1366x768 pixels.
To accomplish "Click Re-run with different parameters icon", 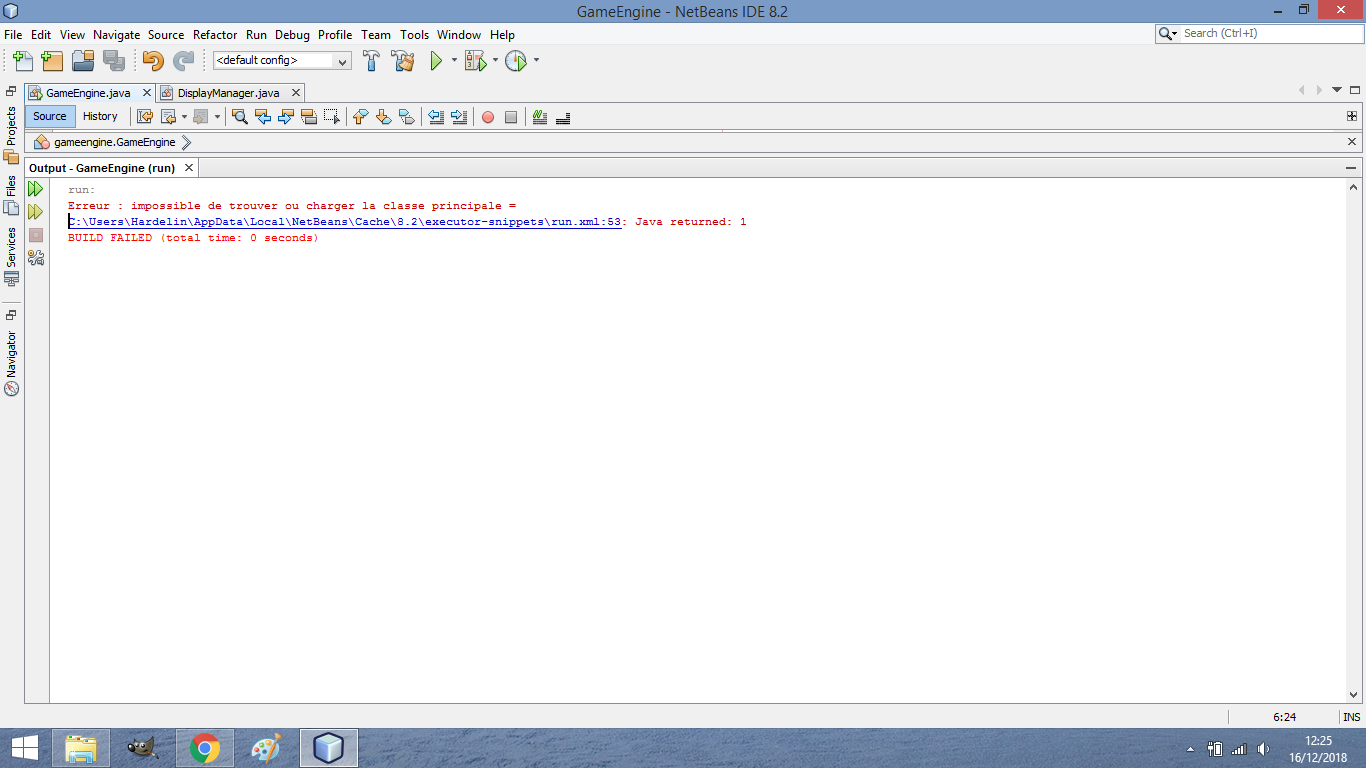I will pyautogui.click(x=36, y=212).
